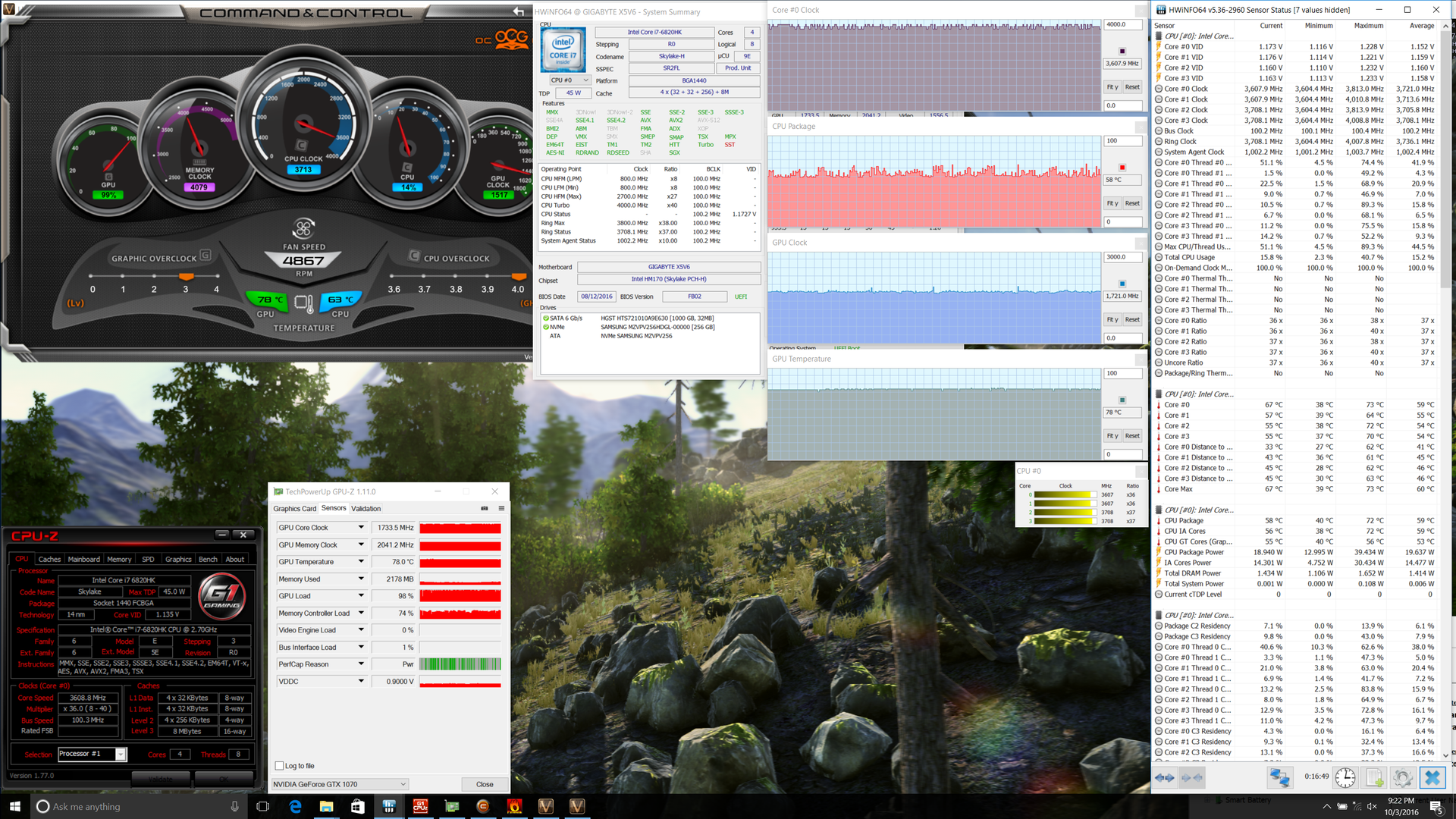Click the blue X close-sensors icon

click(x=1432, y=777)
